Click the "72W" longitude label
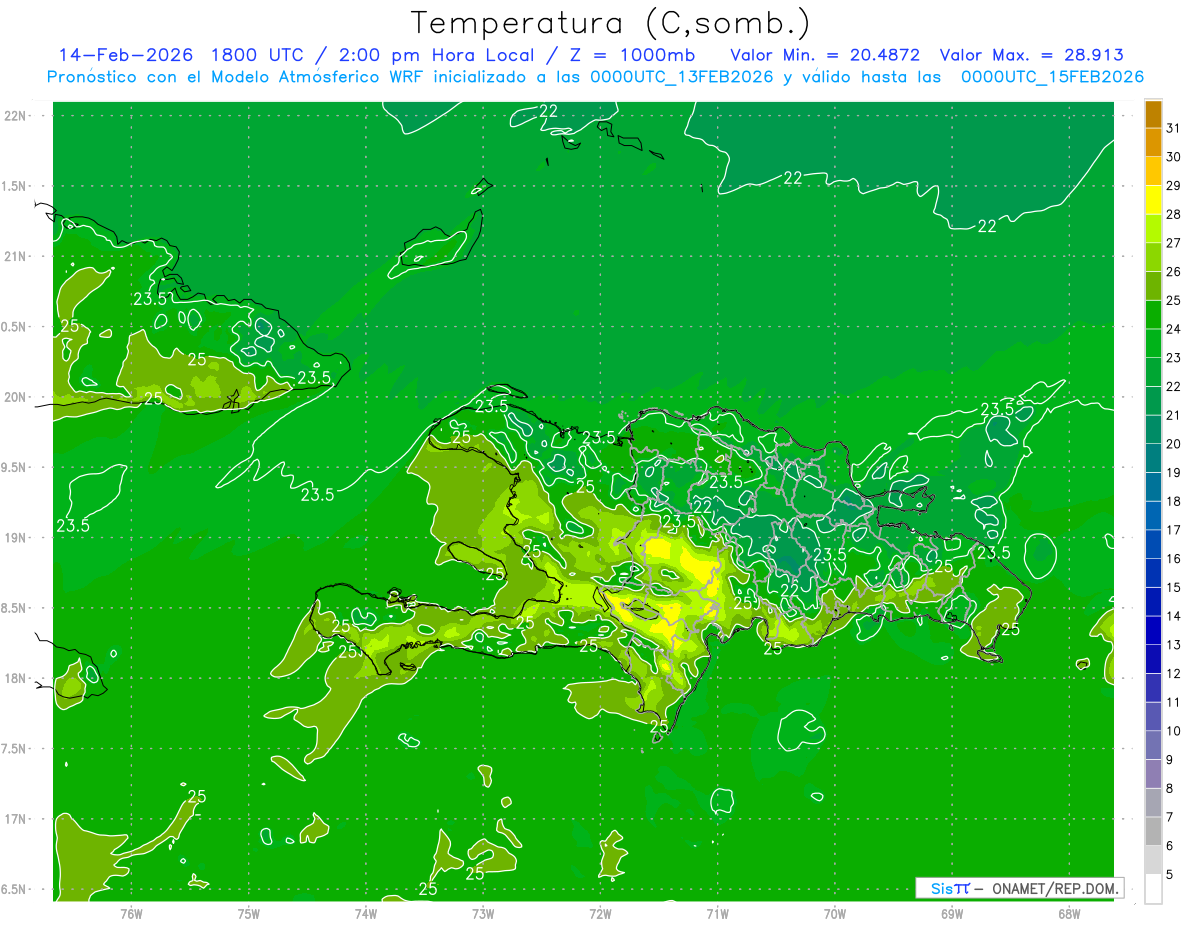 [600, 913]
